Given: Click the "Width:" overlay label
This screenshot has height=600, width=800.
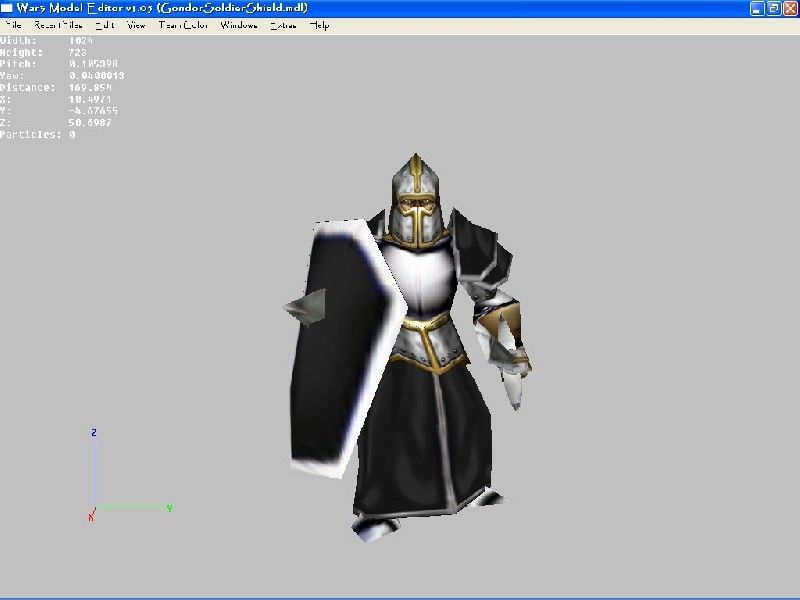Looking at the screenshot, I should click(x=18, y=40).
